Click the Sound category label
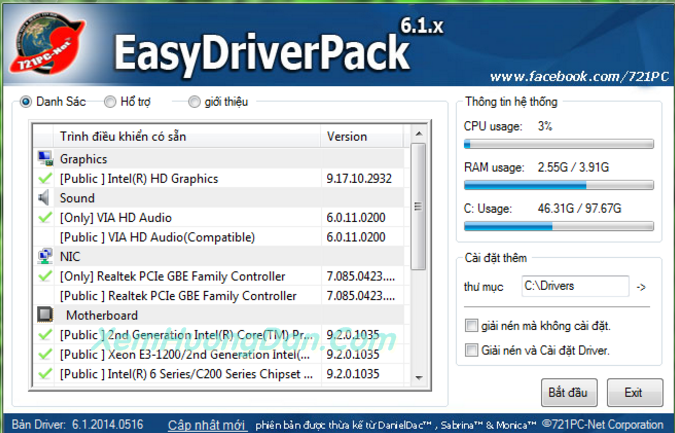675x433 pixels. point(77,198)
